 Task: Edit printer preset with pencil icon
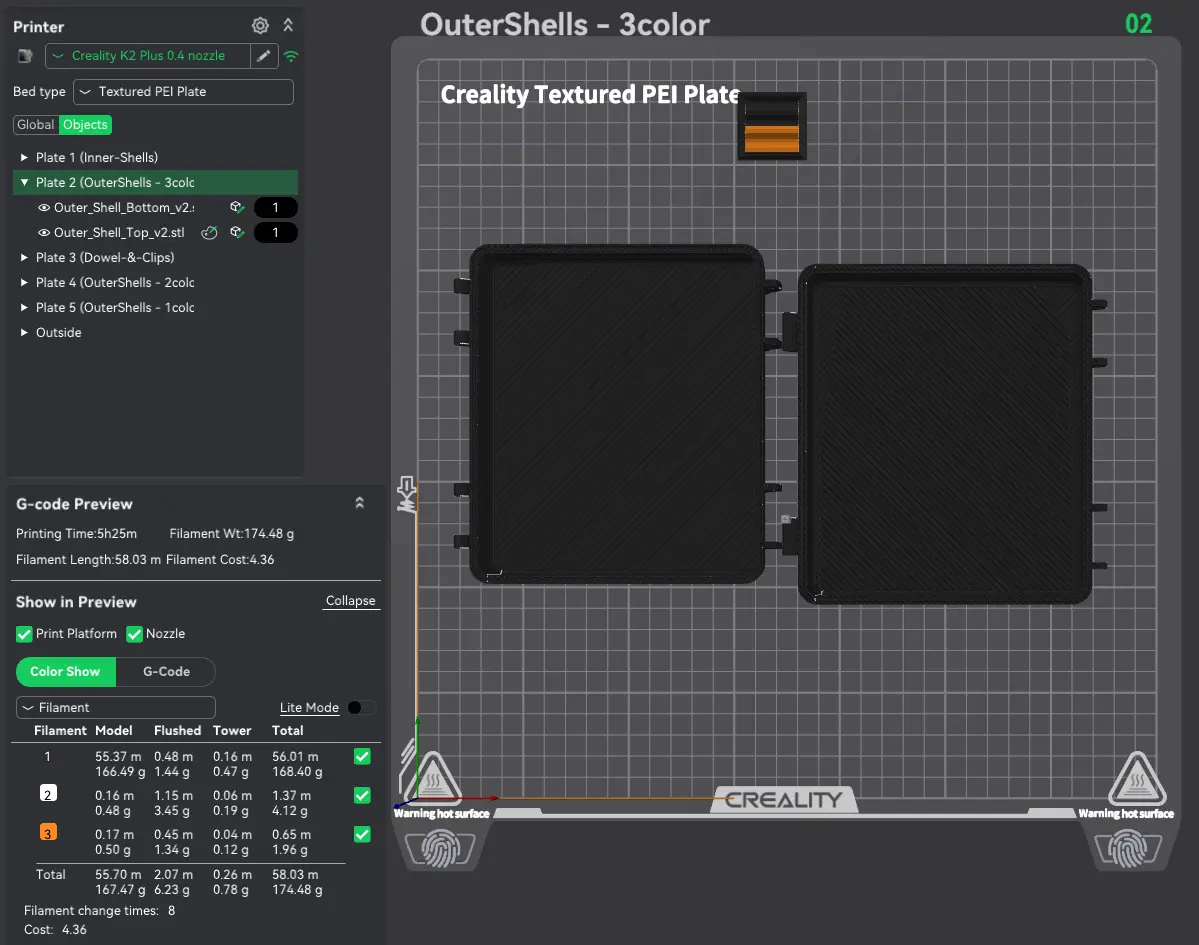pos(264,56)
